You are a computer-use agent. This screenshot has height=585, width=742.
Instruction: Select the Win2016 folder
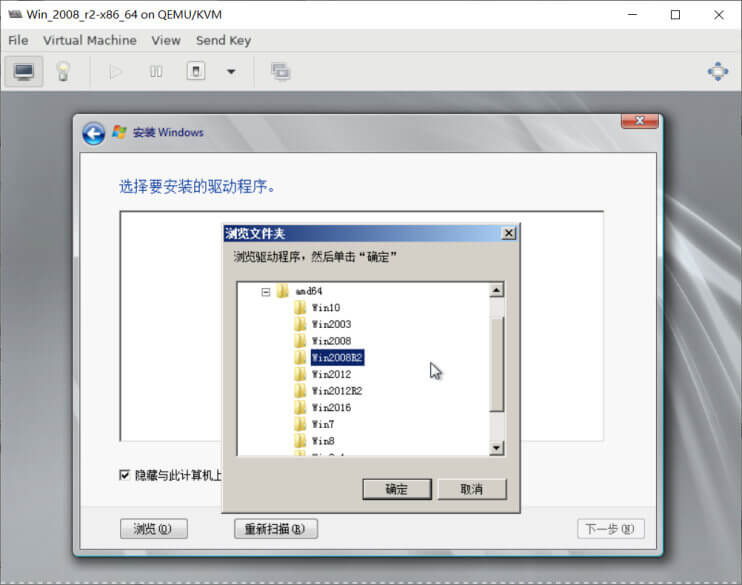tap(331, 408)
